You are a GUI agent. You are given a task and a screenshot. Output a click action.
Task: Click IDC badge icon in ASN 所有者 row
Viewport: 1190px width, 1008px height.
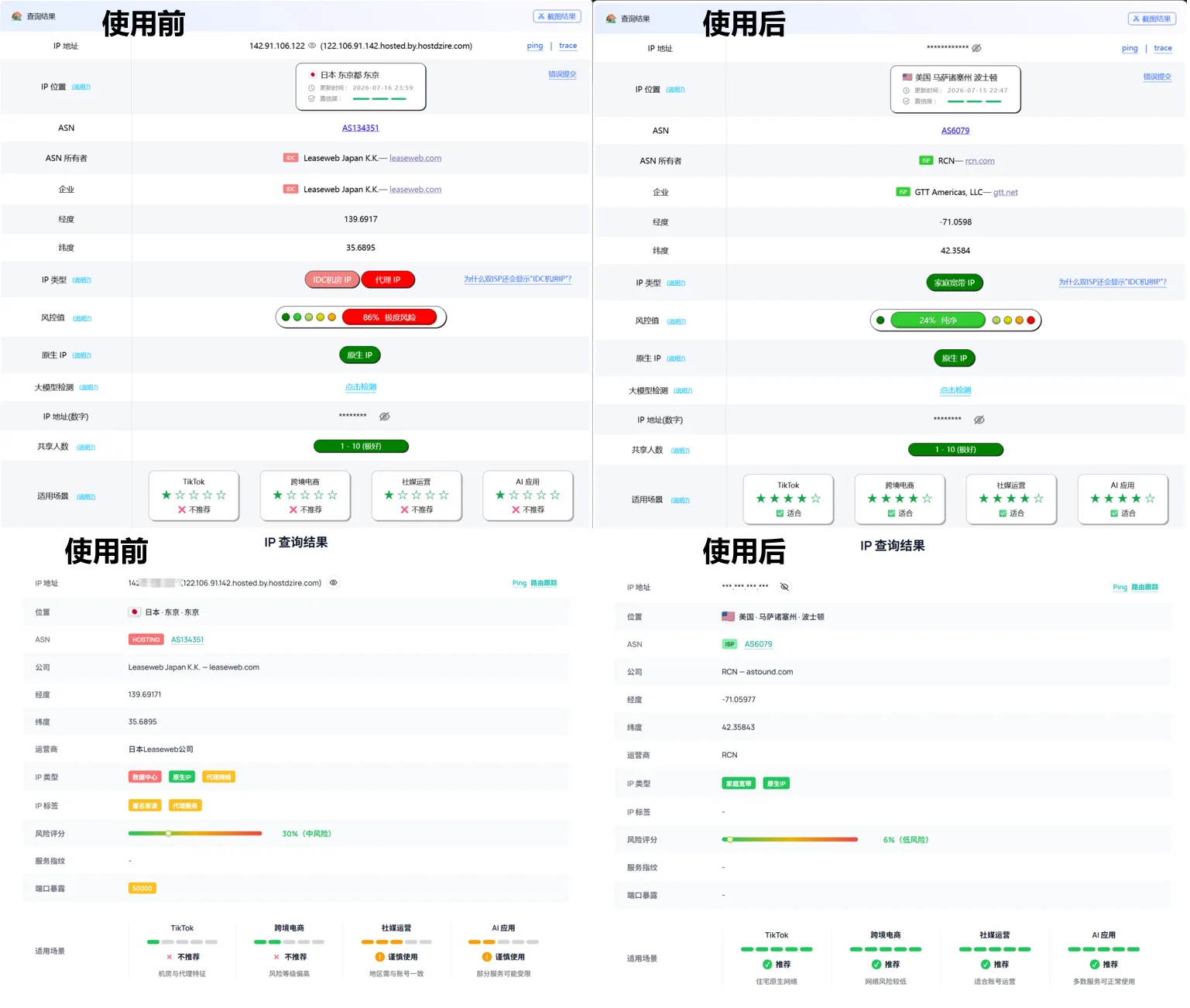290,158
